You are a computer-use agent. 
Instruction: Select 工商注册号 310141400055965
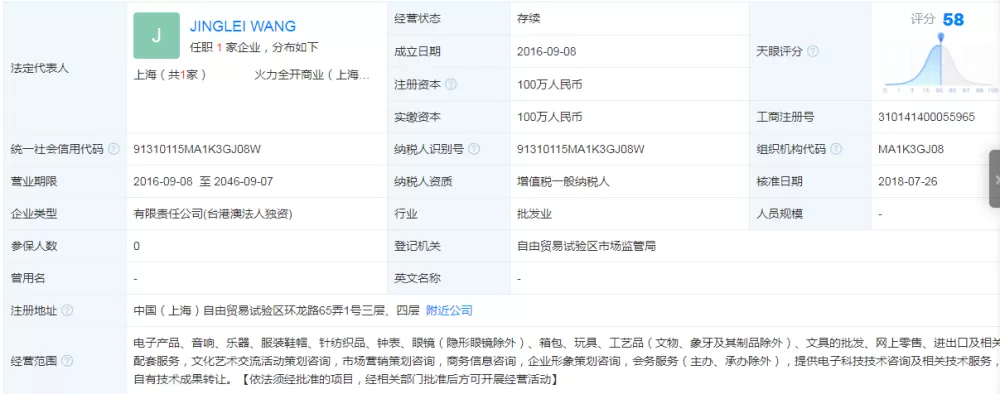926,117
